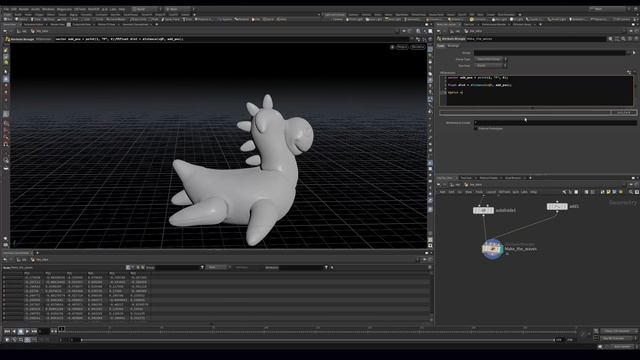Toggle blue display flag icon in network toolbar
Image resolution: width=640 pixels, height=360 pixels.
pyautogui.click(x=615, y=192)
